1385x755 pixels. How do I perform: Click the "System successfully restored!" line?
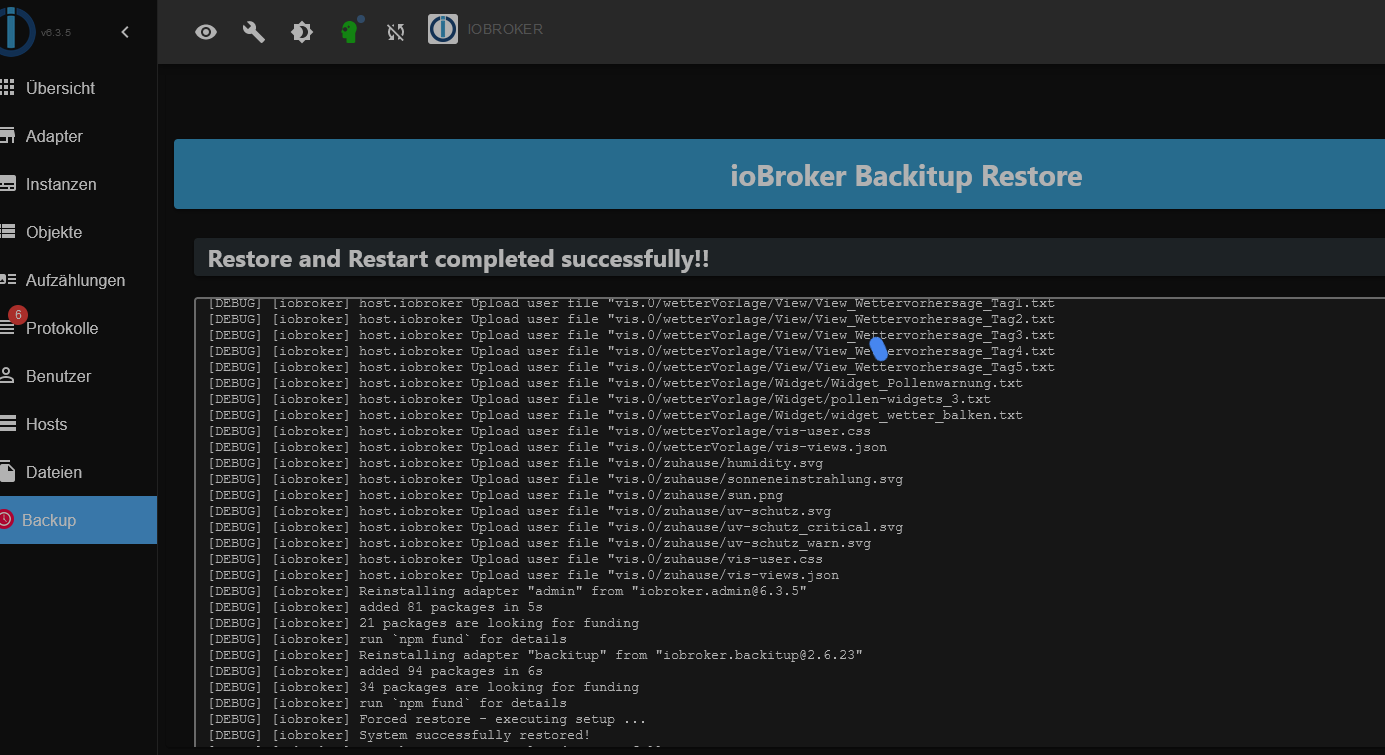click(x=399, y=735)
